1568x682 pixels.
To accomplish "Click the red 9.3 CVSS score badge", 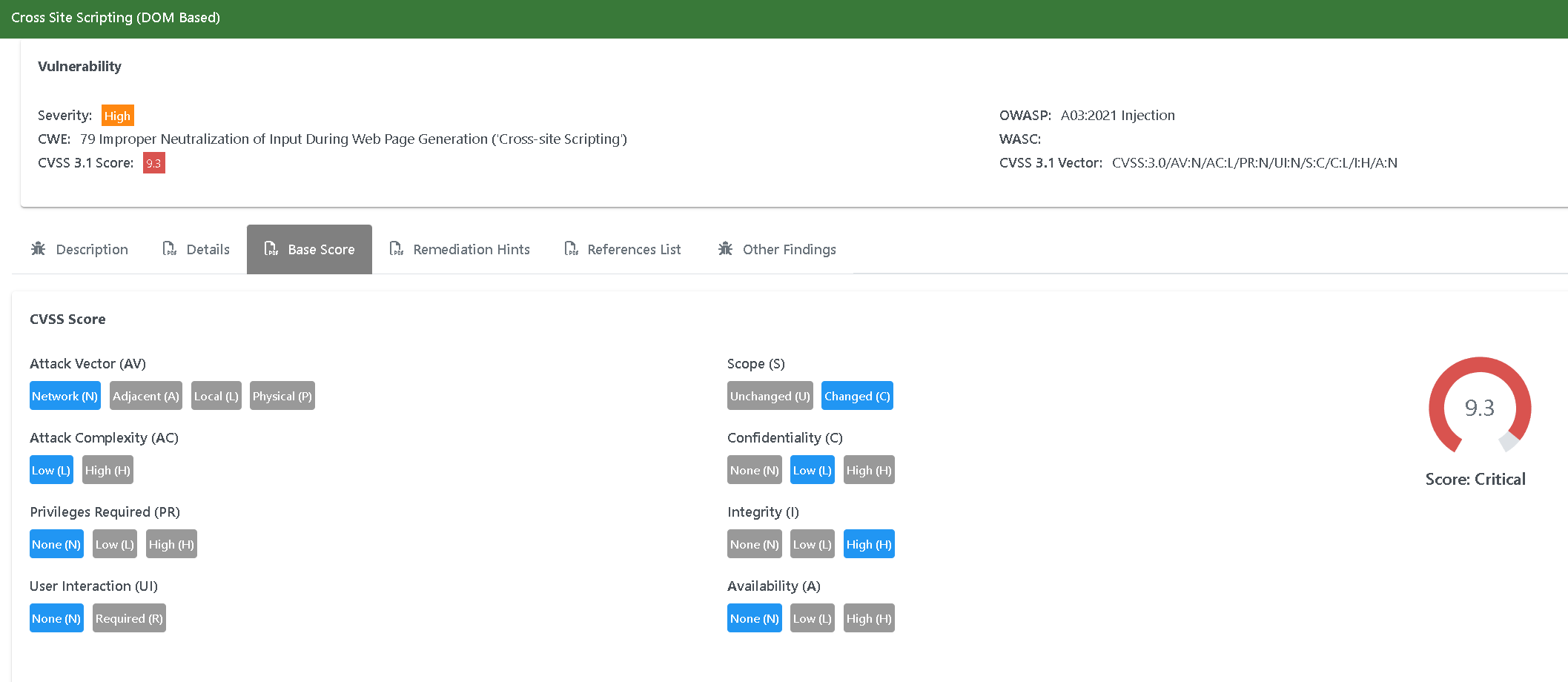I will pos(153,163).
